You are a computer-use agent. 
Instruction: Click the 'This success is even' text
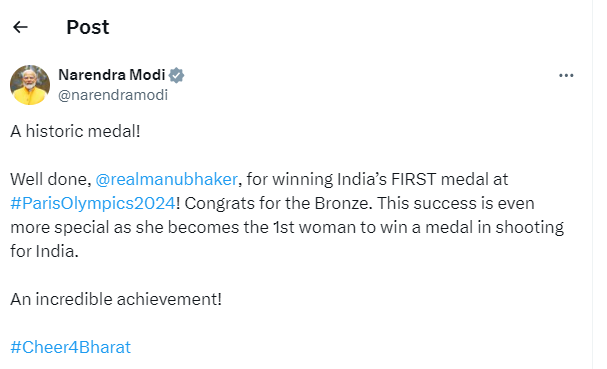coord(456,204)
